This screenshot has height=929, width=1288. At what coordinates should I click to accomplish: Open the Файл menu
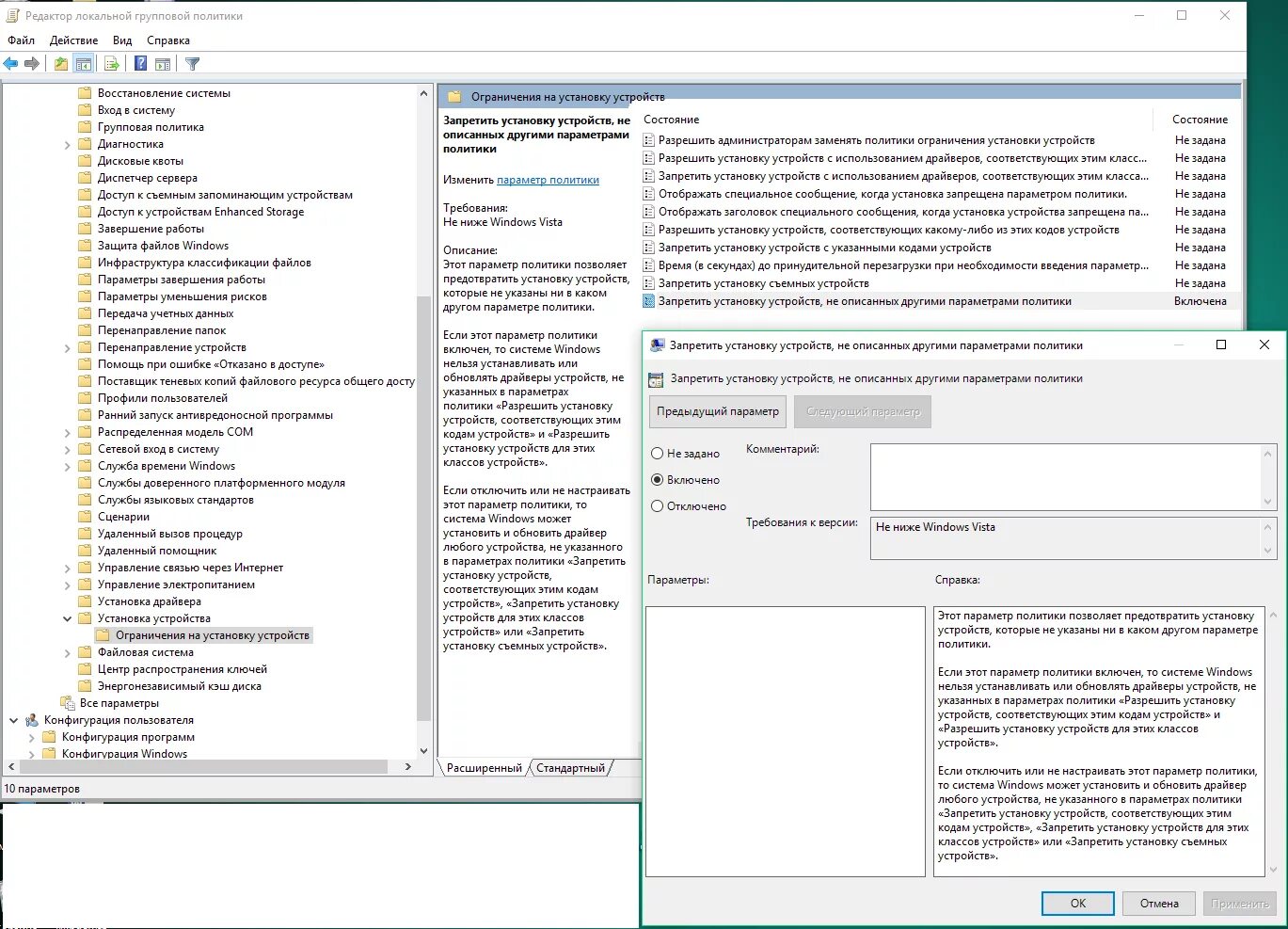coord(21,40)
